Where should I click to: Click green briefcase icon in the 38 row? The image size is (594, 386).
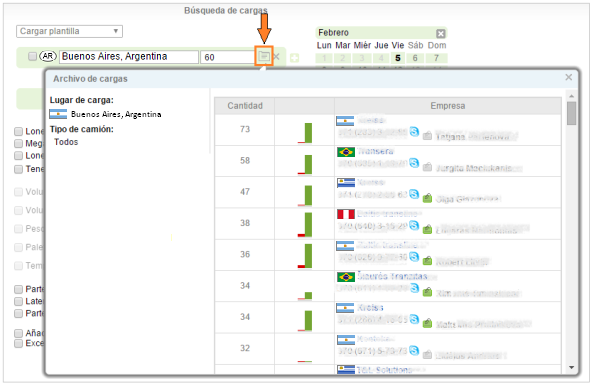[x=427, y=229]
